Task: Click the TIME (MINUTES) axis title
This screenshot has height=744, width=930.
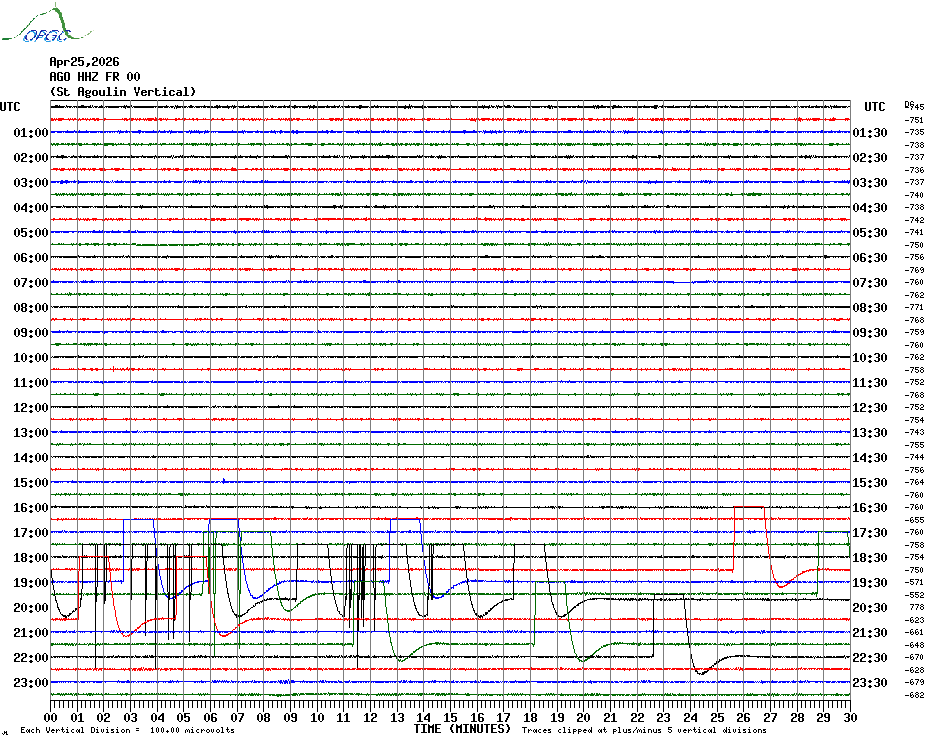Action: pos(462,729)
